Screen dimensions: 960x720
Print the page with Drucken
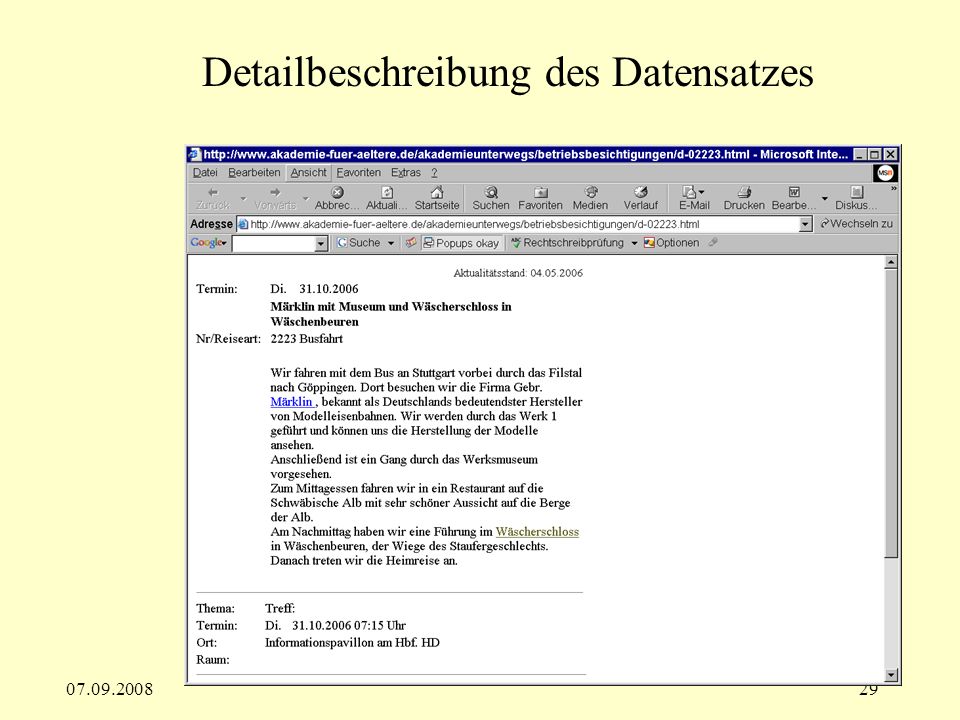(744, 198)
